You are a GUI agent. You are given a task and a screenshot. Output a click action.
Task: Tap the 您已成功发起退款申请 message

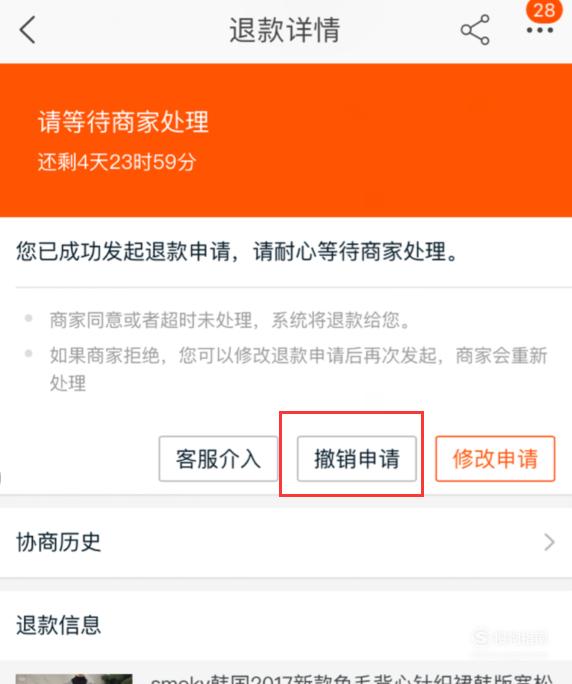point(238,252)
